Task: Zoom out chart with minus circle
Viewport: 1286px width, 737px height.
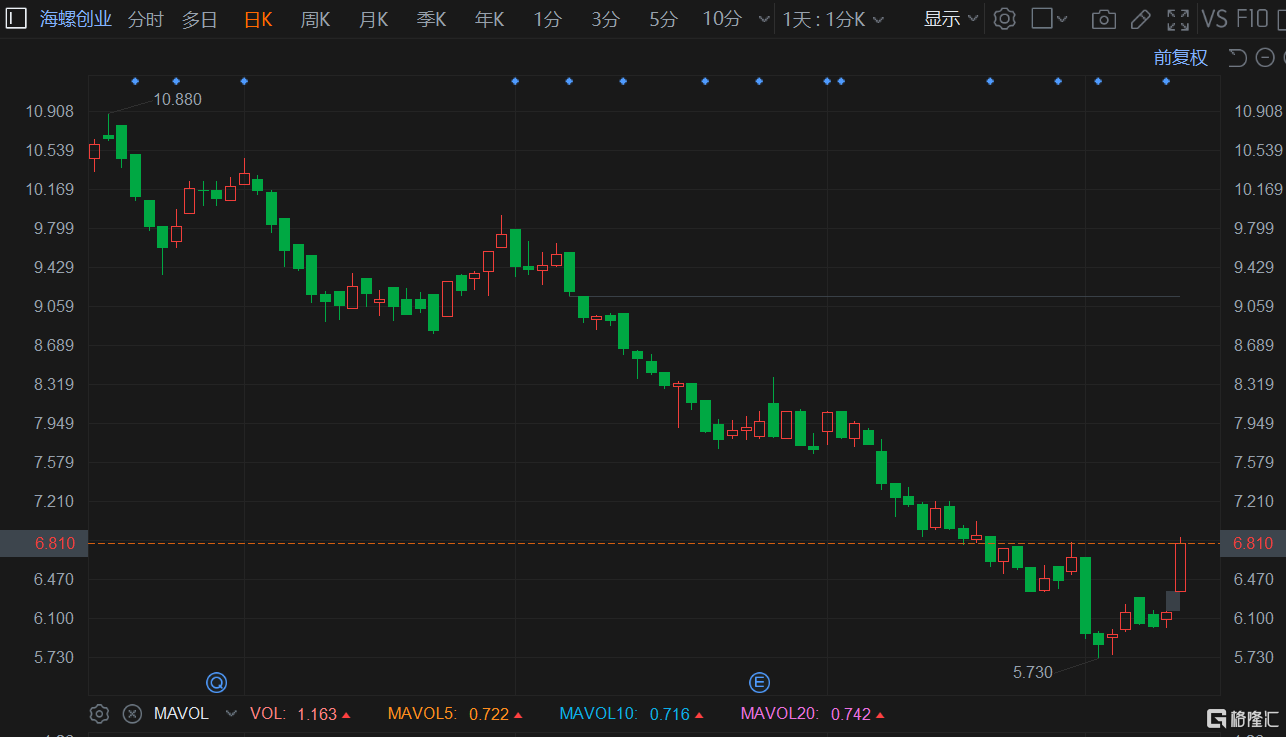Action: pyautogui.click(x=1264, y=57)
